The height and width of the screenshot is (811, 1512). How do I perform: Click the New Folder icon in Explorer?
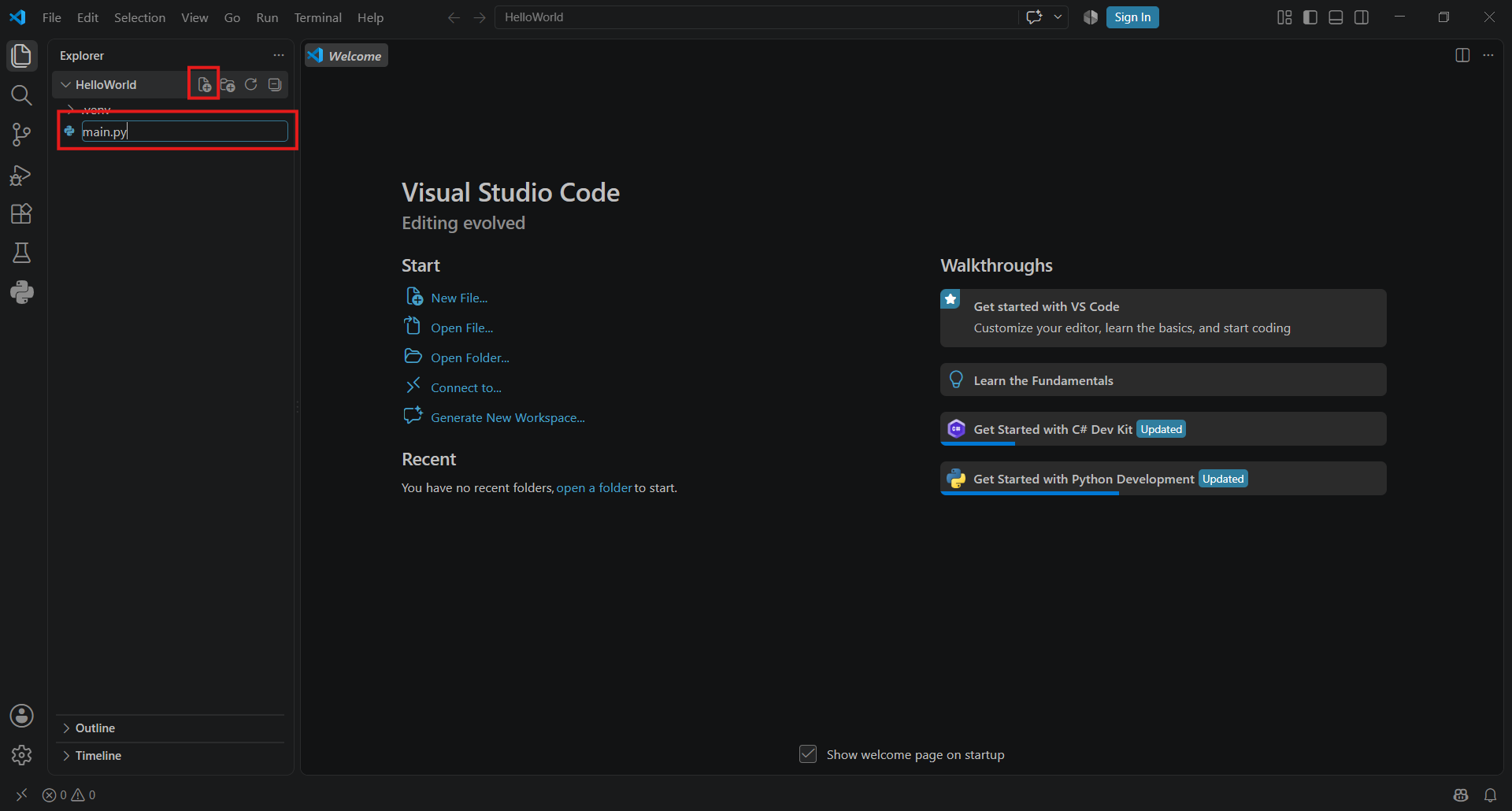pyautogui.click(x=228, y=84)
